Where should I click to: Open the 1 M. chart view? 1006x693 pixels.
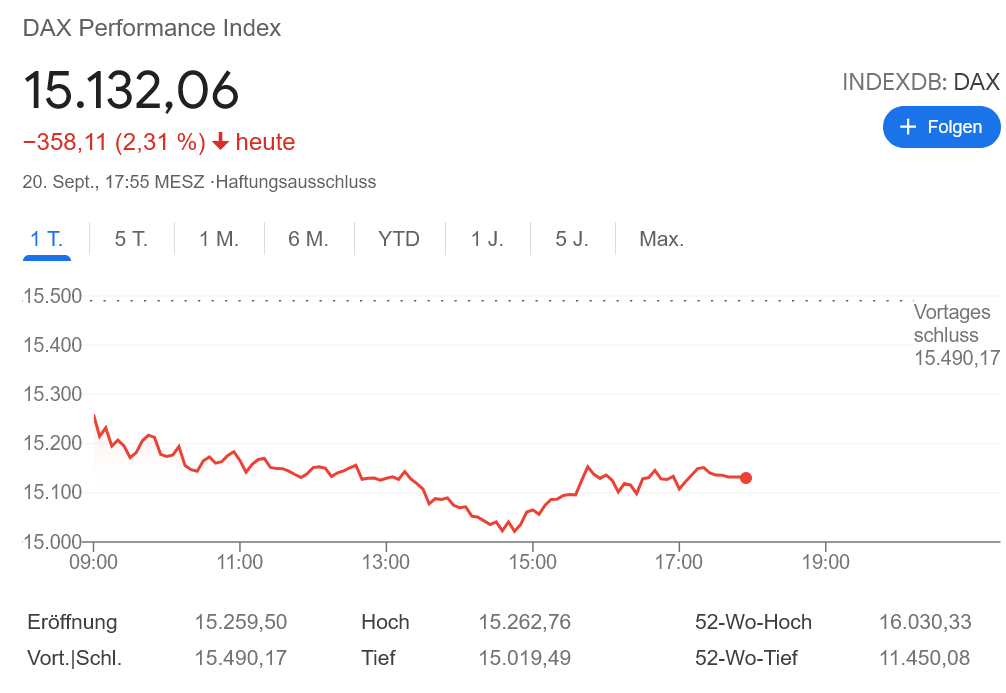(x=218, y=238)
